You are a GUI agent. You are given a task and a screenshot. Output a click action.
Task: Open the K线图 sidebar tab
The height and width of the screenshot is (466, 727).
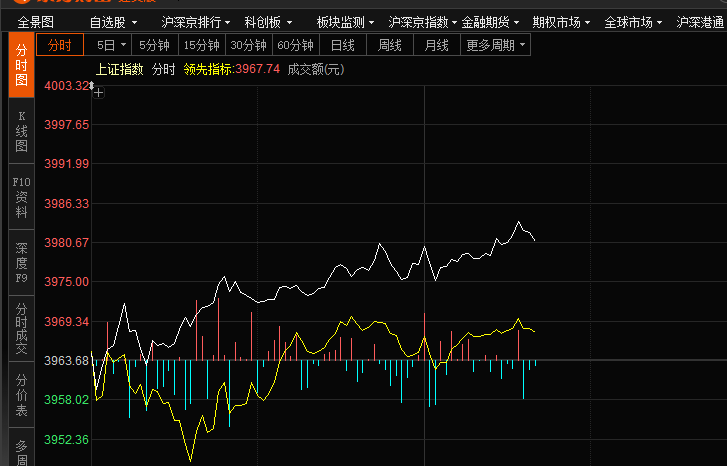coord(21,131)
